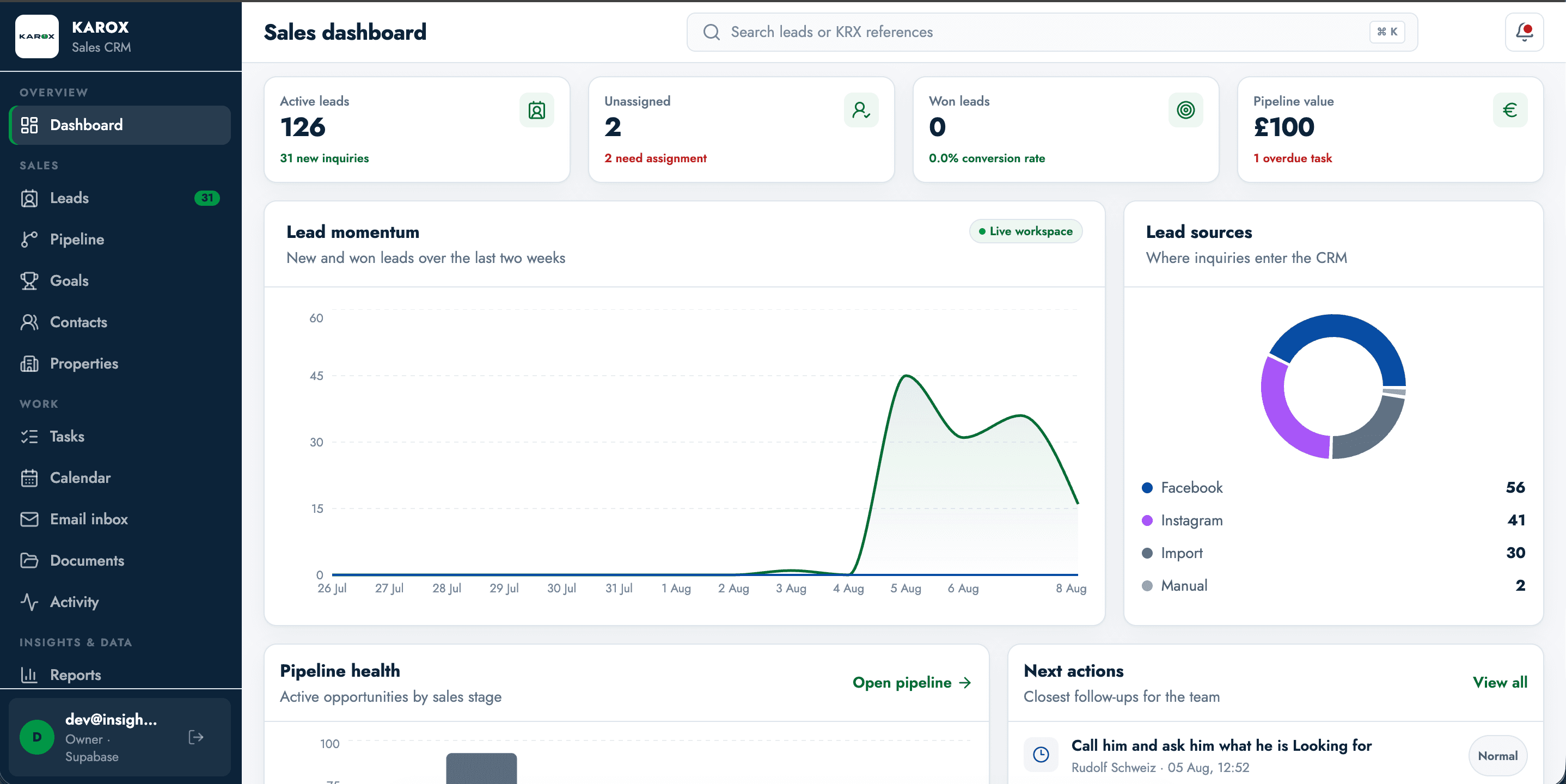Click the 2 need assignment text
This screenshot has width=1566, height=784.
656,158
